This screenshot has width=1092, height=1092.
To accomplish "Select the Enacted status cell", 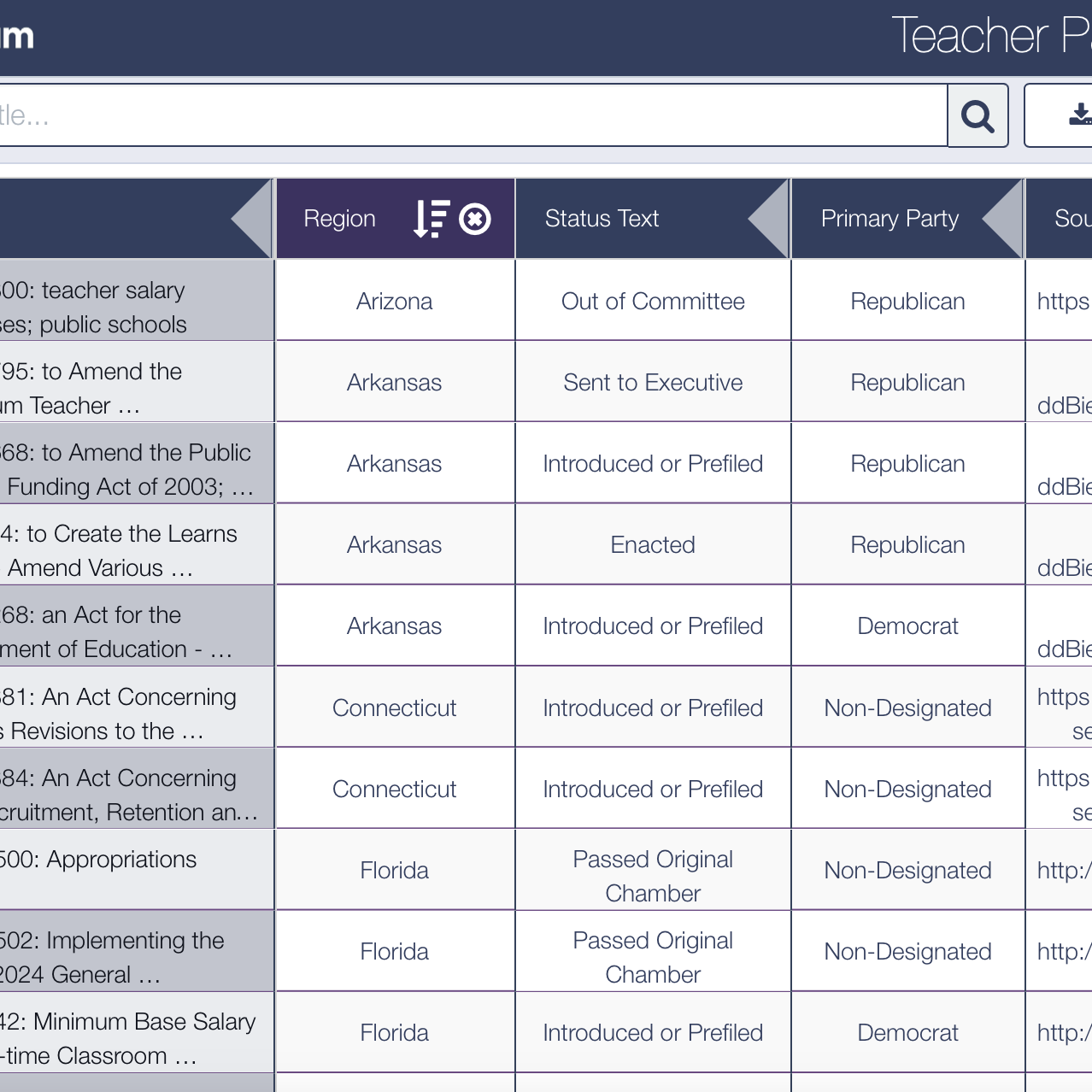I will pyautogui.click(x=653, y=545).
